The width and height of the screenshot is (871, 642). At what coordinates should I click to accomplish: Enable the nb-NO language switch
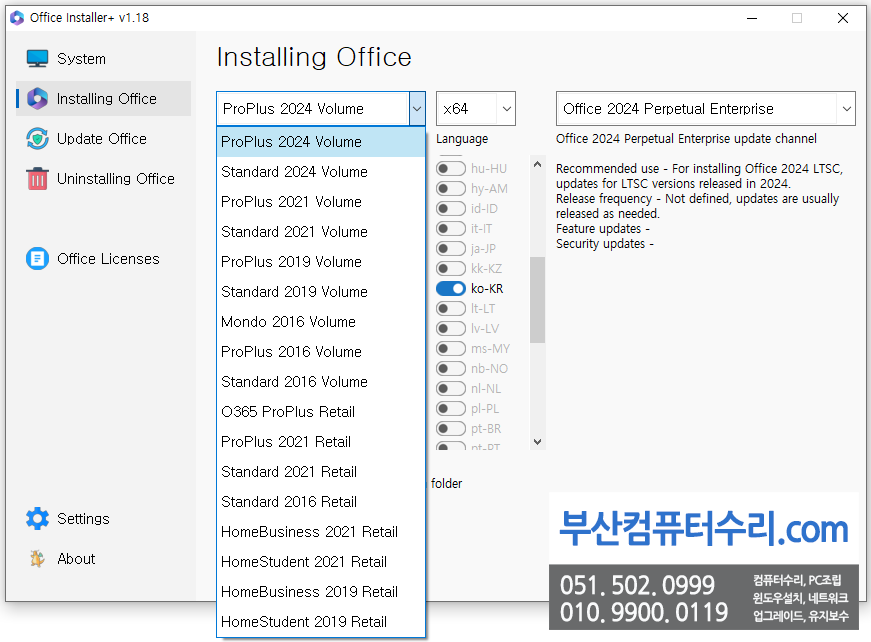coord(450,368)
